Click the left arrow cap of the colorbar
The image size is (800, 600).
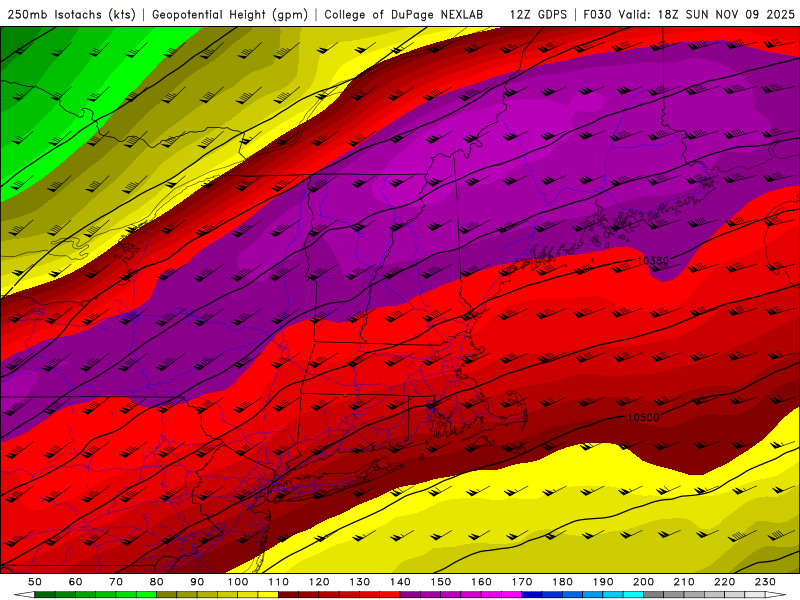pyautogui.click(x=24, y=595)
